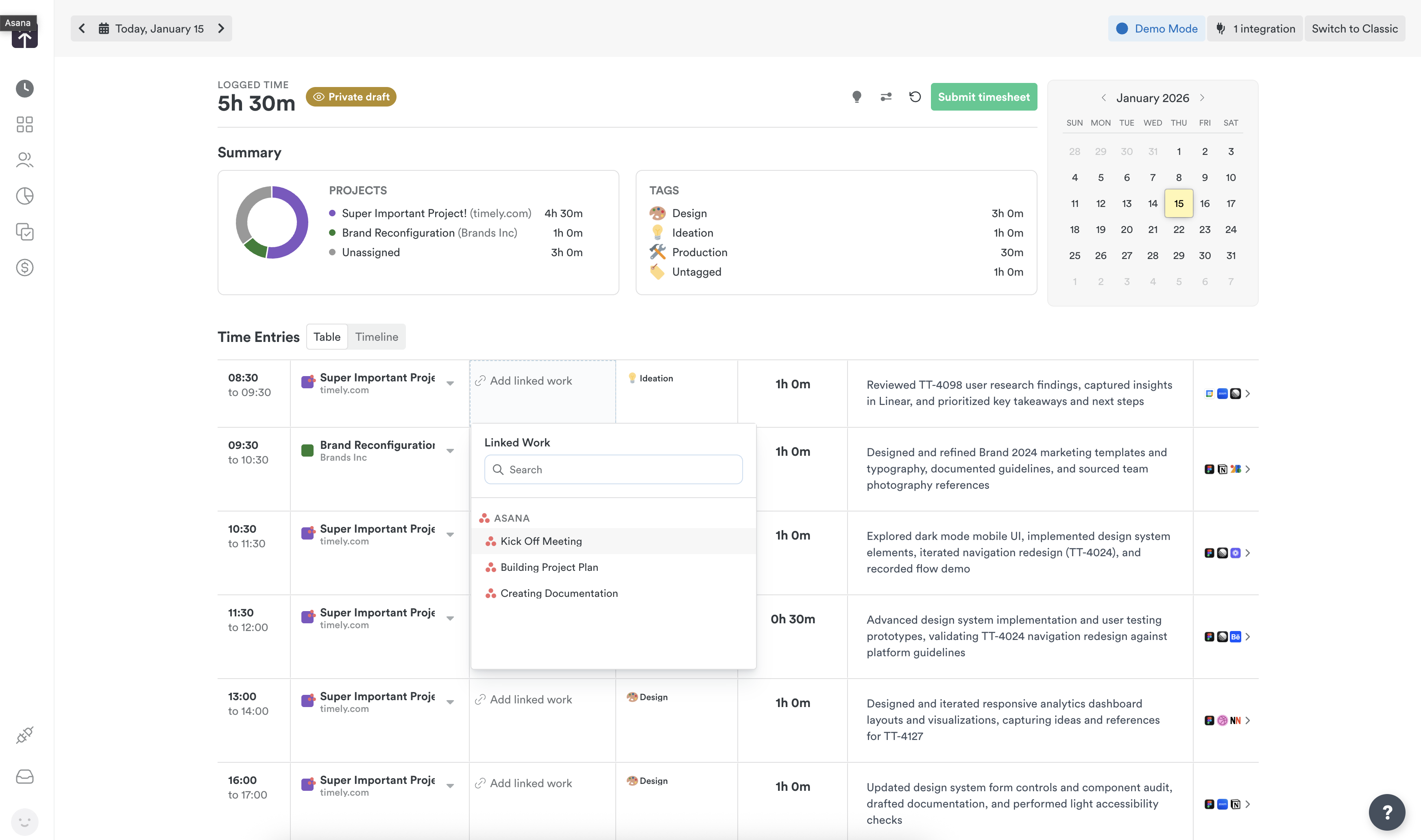Open the People section from the sidebar
The width and height of the screenshot is (1421, 840).
24,160
